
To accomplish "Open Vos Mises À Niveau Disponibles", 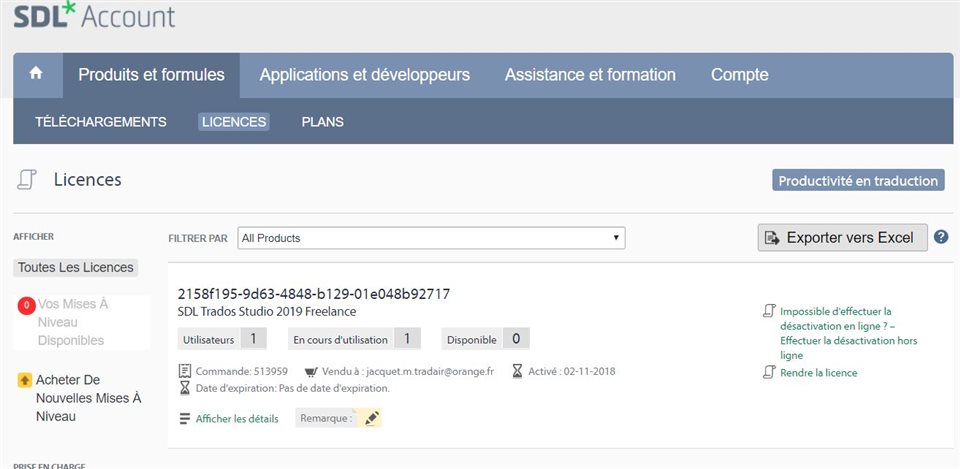I will (x=71, y=322).
